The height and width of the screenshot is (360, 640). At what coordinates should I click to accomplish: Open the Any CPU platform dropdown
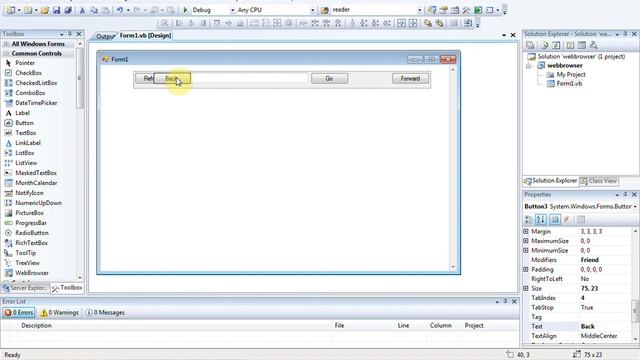click(312, 10)
